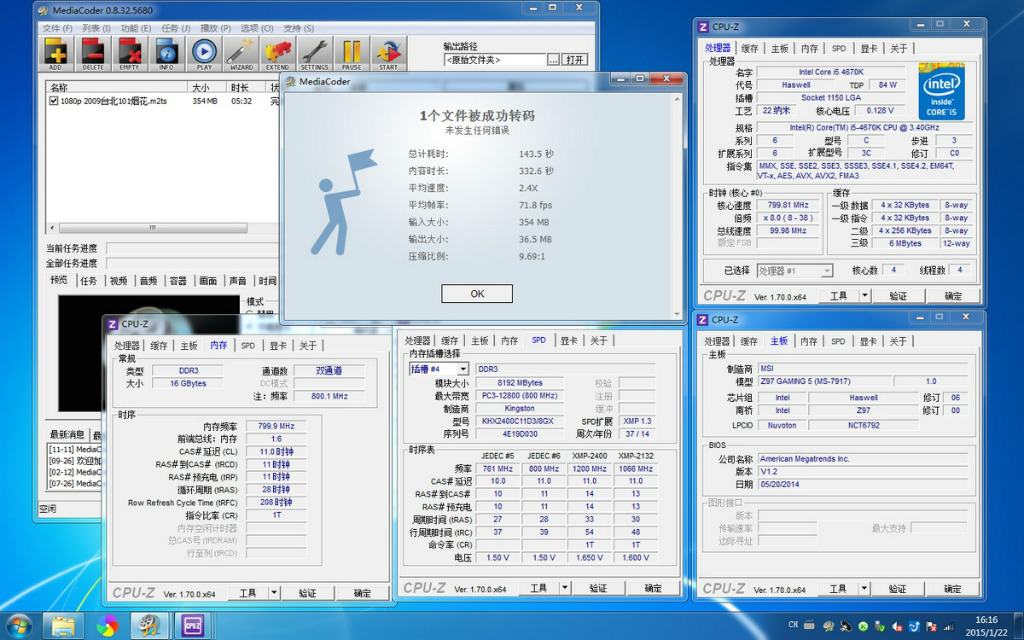This screenshot has width=1024, height=640.
Task: Switch to the 主板 tab in the SPD CPU-Z window
Action: pyautogui.click(x=479, y=340)
